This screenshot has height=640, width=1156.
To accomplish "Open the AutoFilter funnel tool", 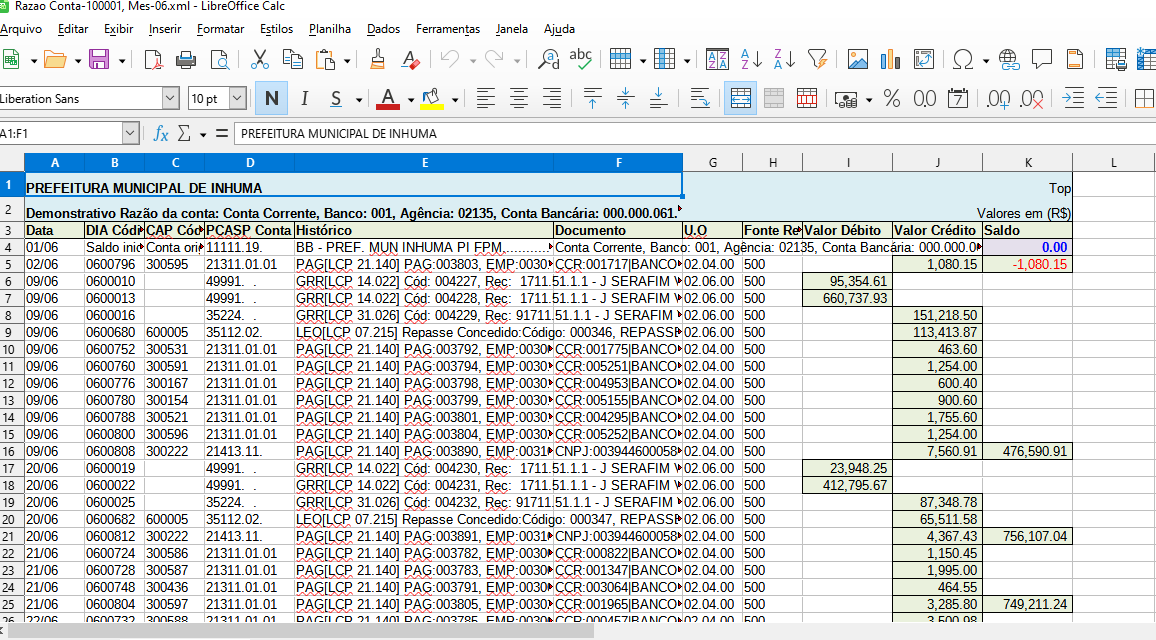I will [x=817, y=60].
